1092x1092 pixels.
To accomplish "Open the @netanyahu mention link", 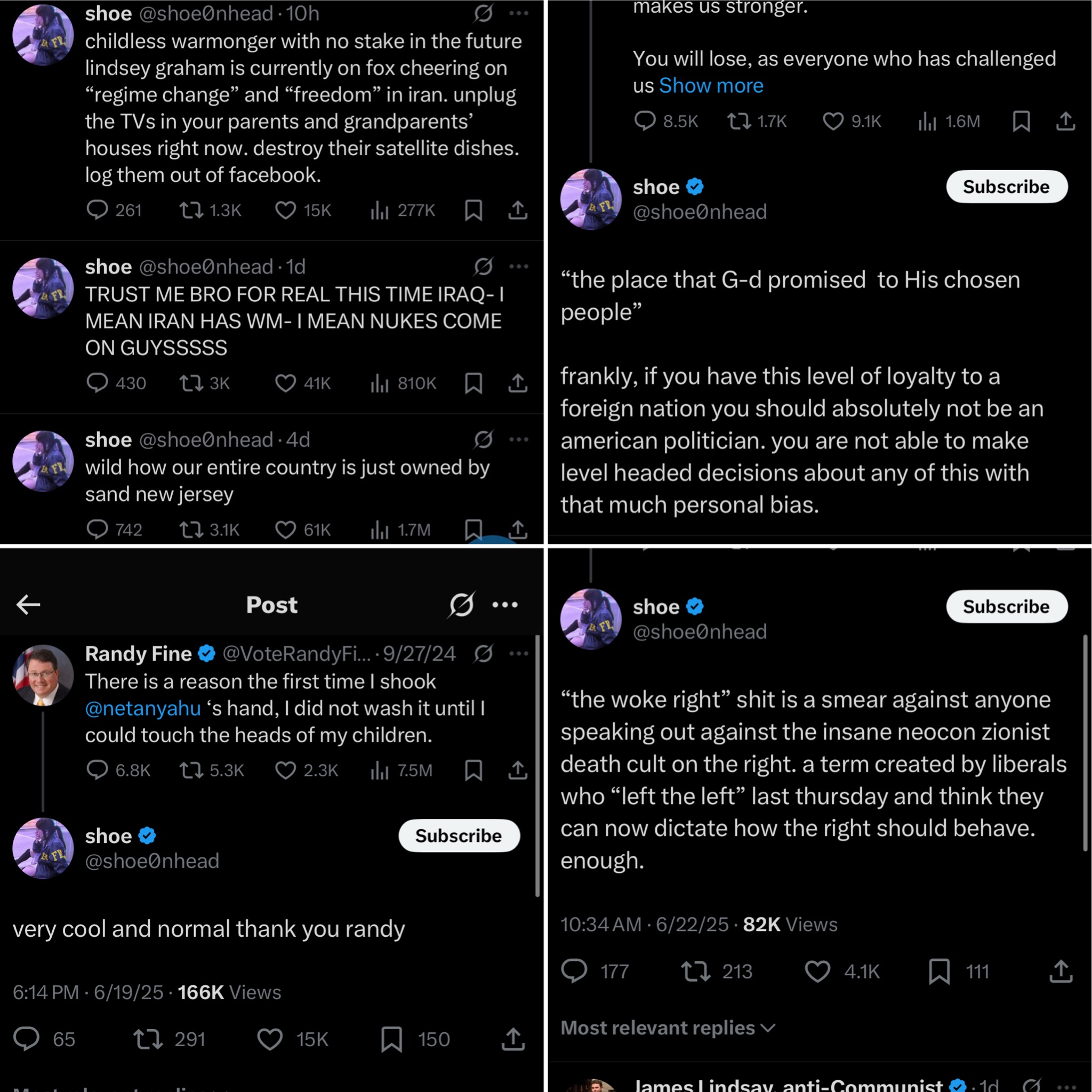I will click(x=143, y=708).
